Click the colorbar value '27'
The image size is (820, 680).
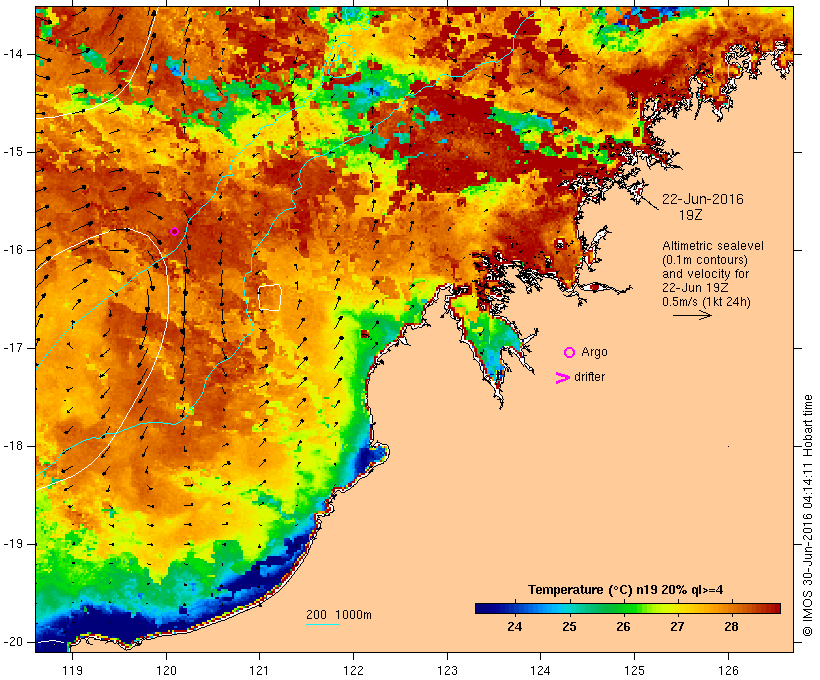[677, 627]
